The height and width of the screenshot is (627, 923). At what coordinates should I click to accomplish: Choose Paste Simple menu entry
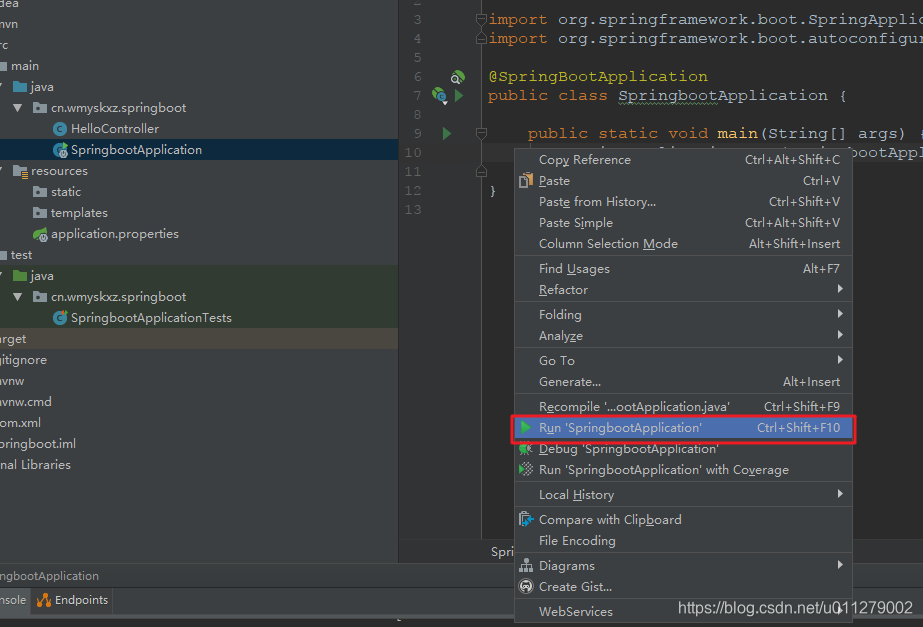(x=683, y=223)
